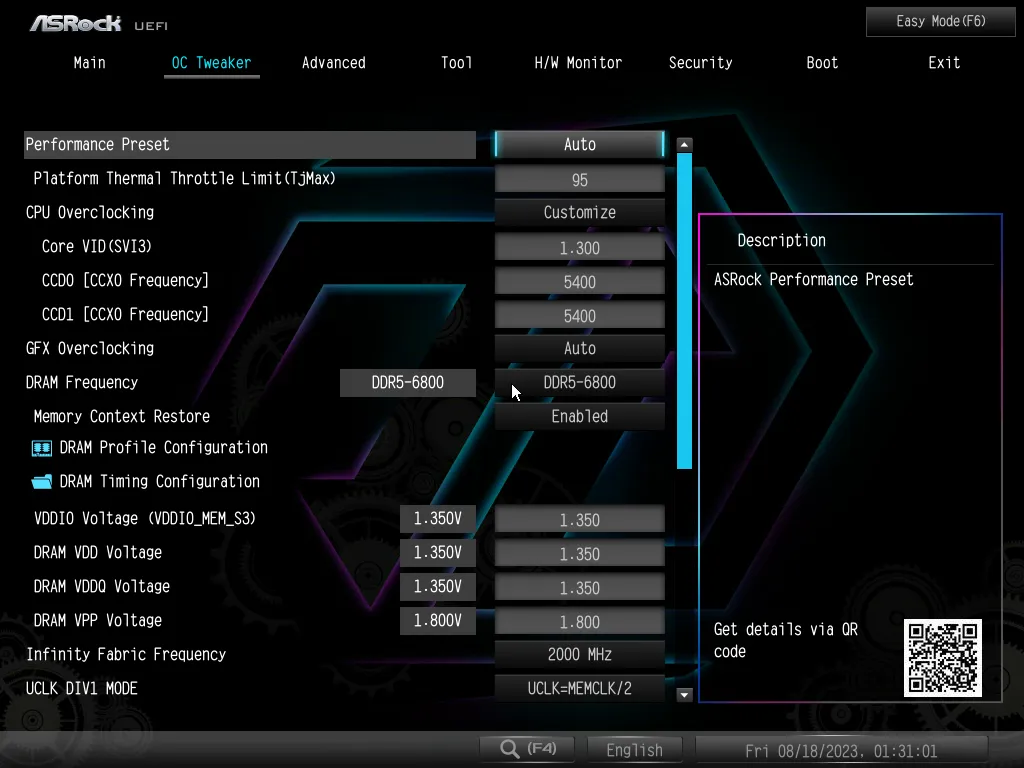Click the Get details via QR code text
Viewport: 1024px width, 768px height.
(x=786, y=640)
